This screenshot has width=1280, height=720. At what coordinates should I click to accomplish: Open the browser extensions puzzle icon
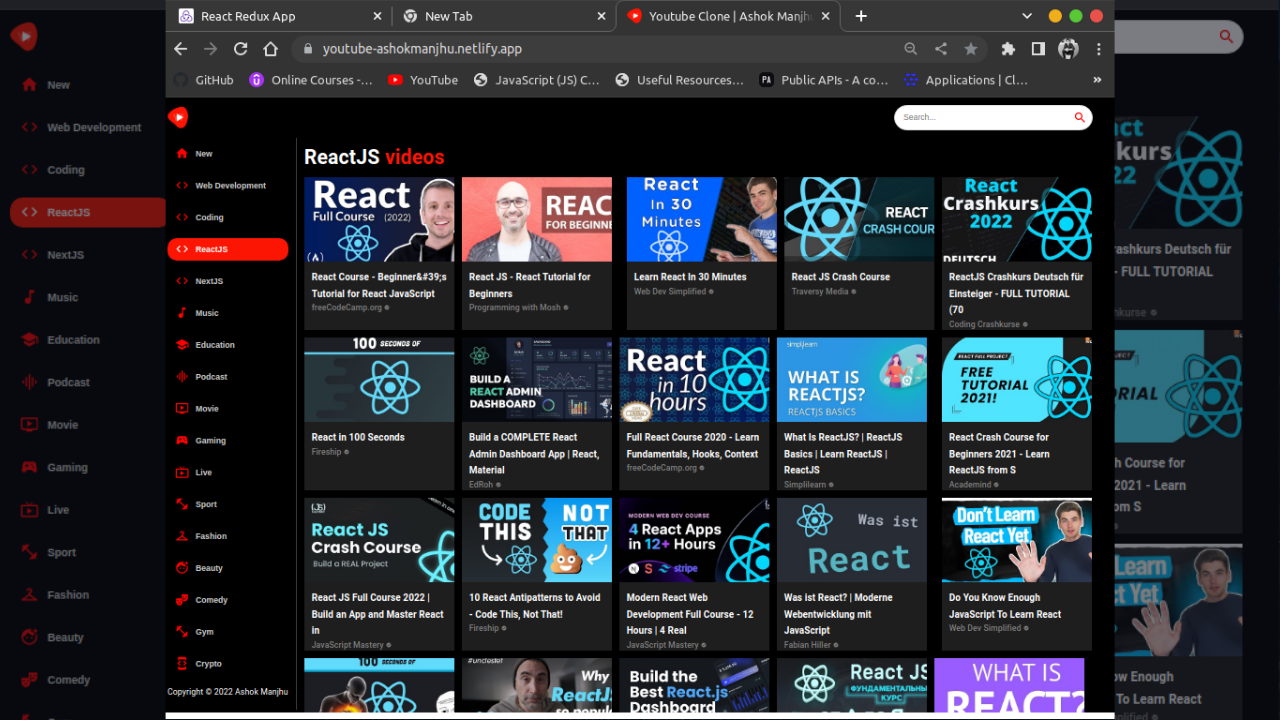pyautogui.click(x=1008, y=49)
